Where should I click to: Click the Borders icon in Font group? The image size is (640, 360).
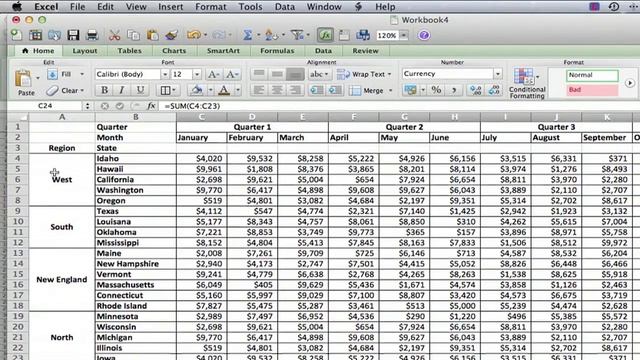165,90
